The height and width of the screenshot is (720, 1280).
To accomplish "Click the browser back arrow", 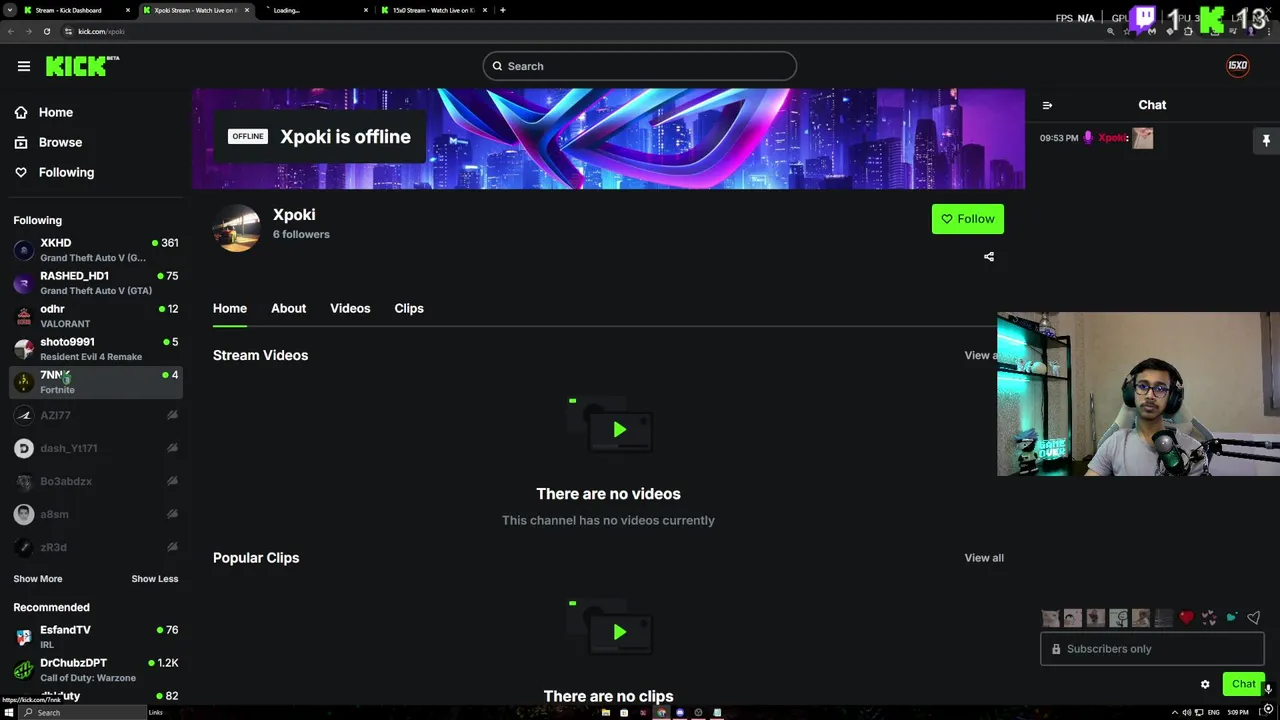I will pos(11,31).
